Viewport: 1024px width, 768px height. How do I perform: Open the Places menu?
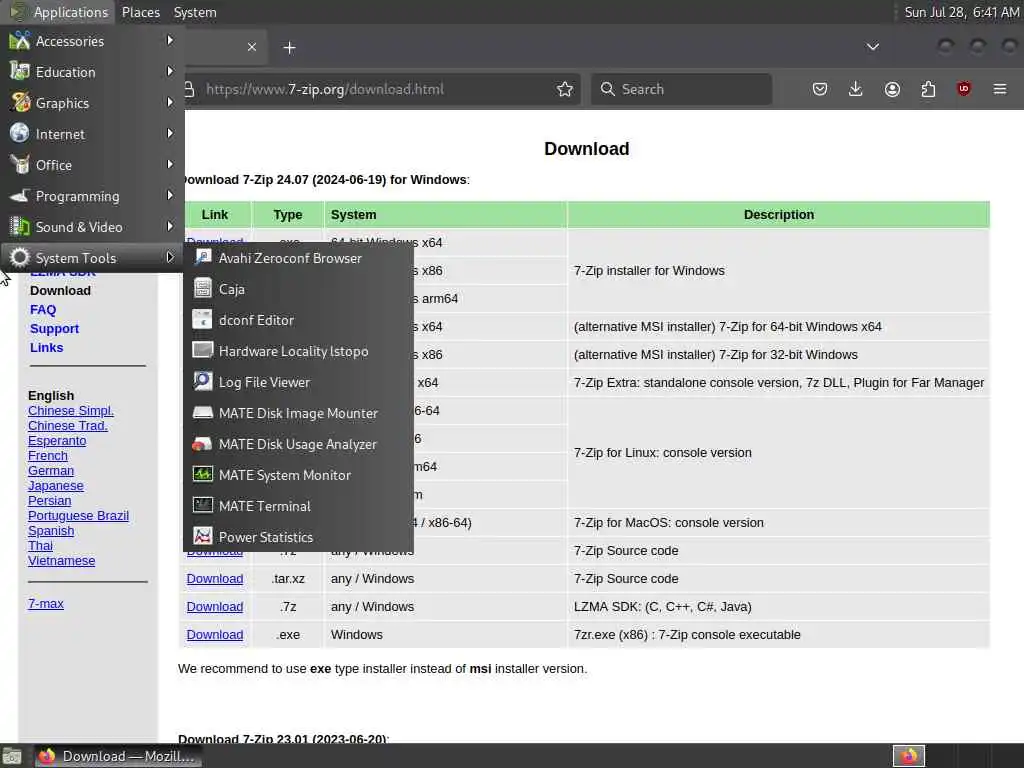point(141,12)
